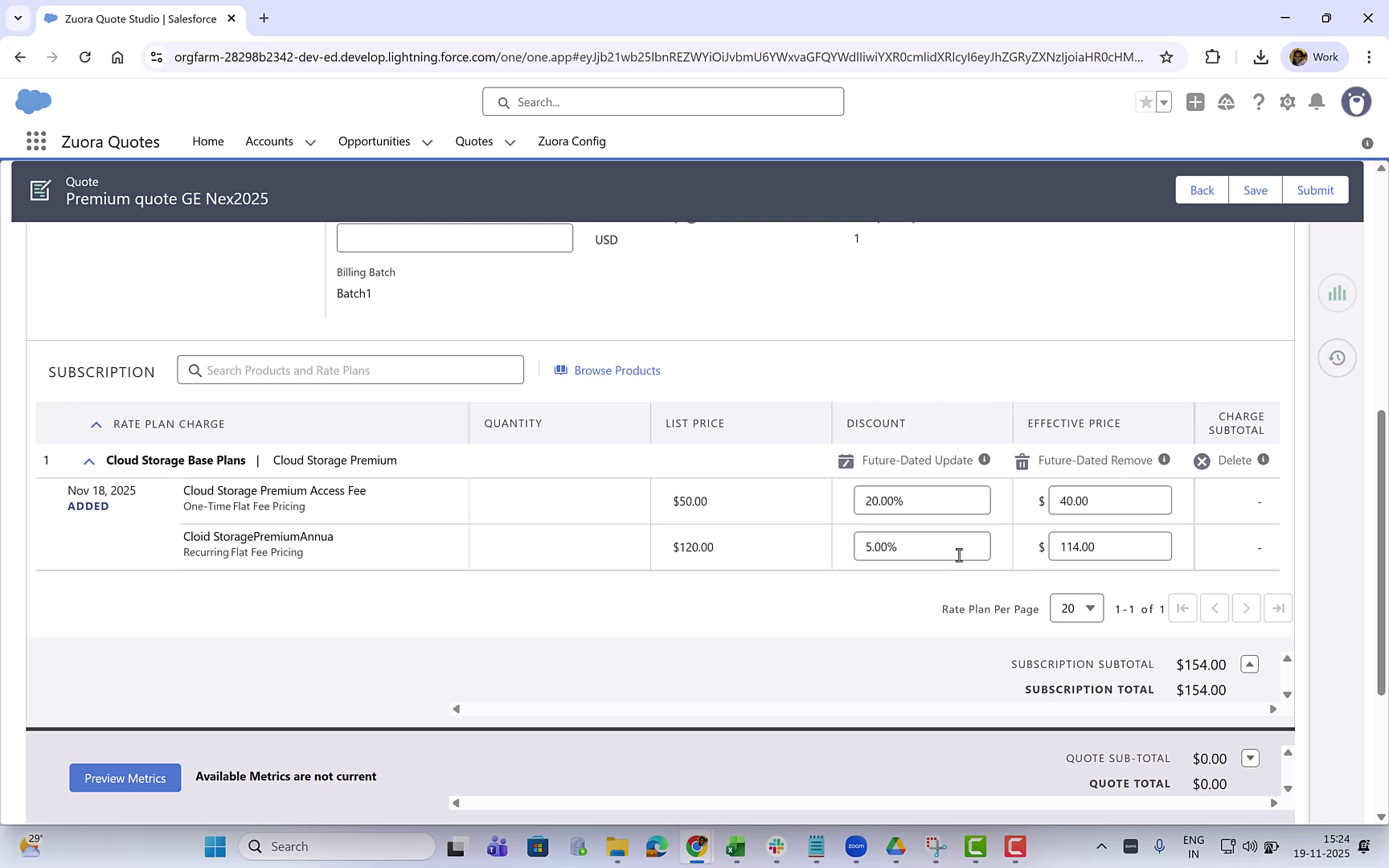Open the charts panel on right sidebar
Screen dimensions: 1389x868
(x=1337, y=293)
